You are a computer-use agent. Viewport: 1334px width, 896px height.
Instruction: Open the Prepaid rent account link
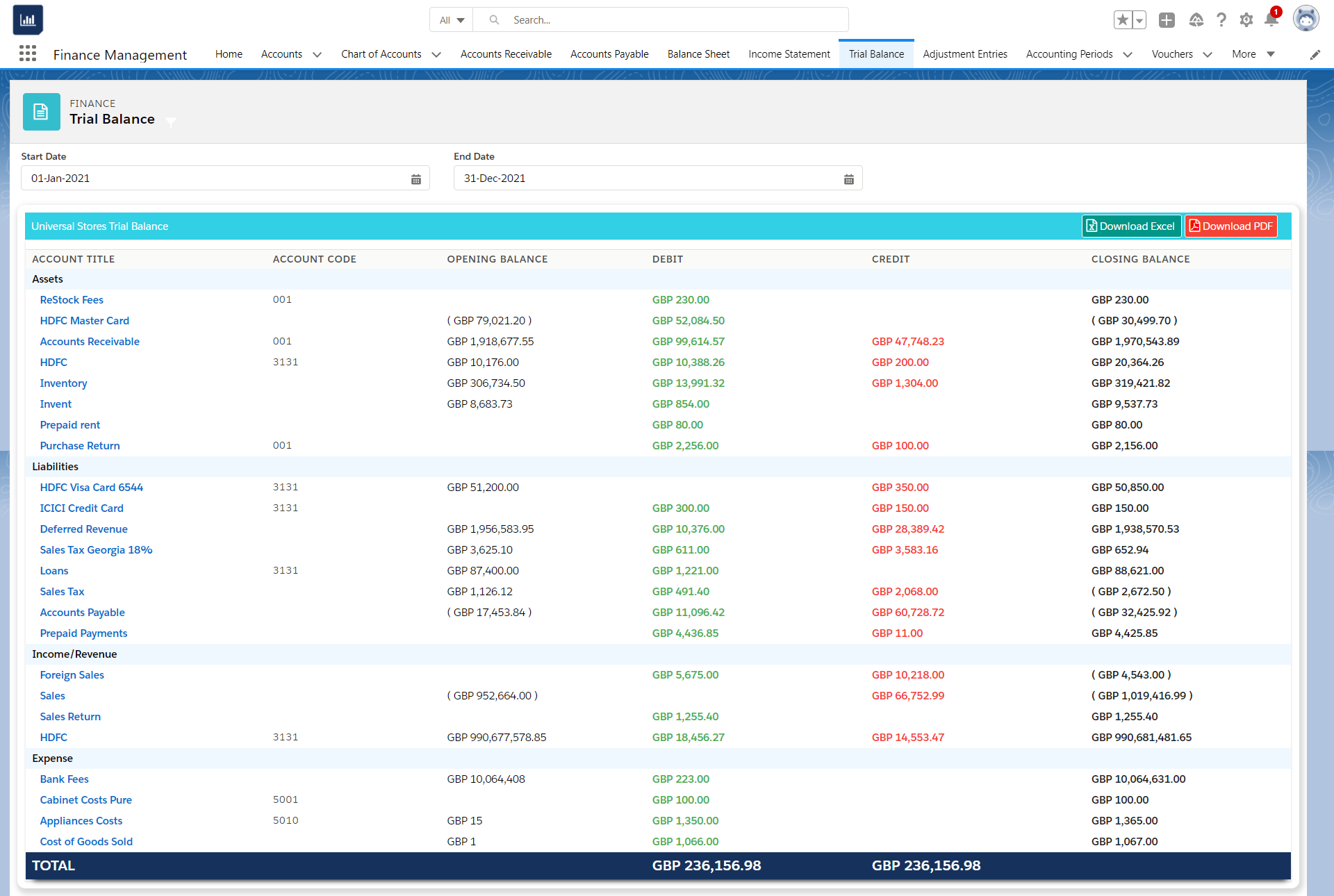coord(70,425)
